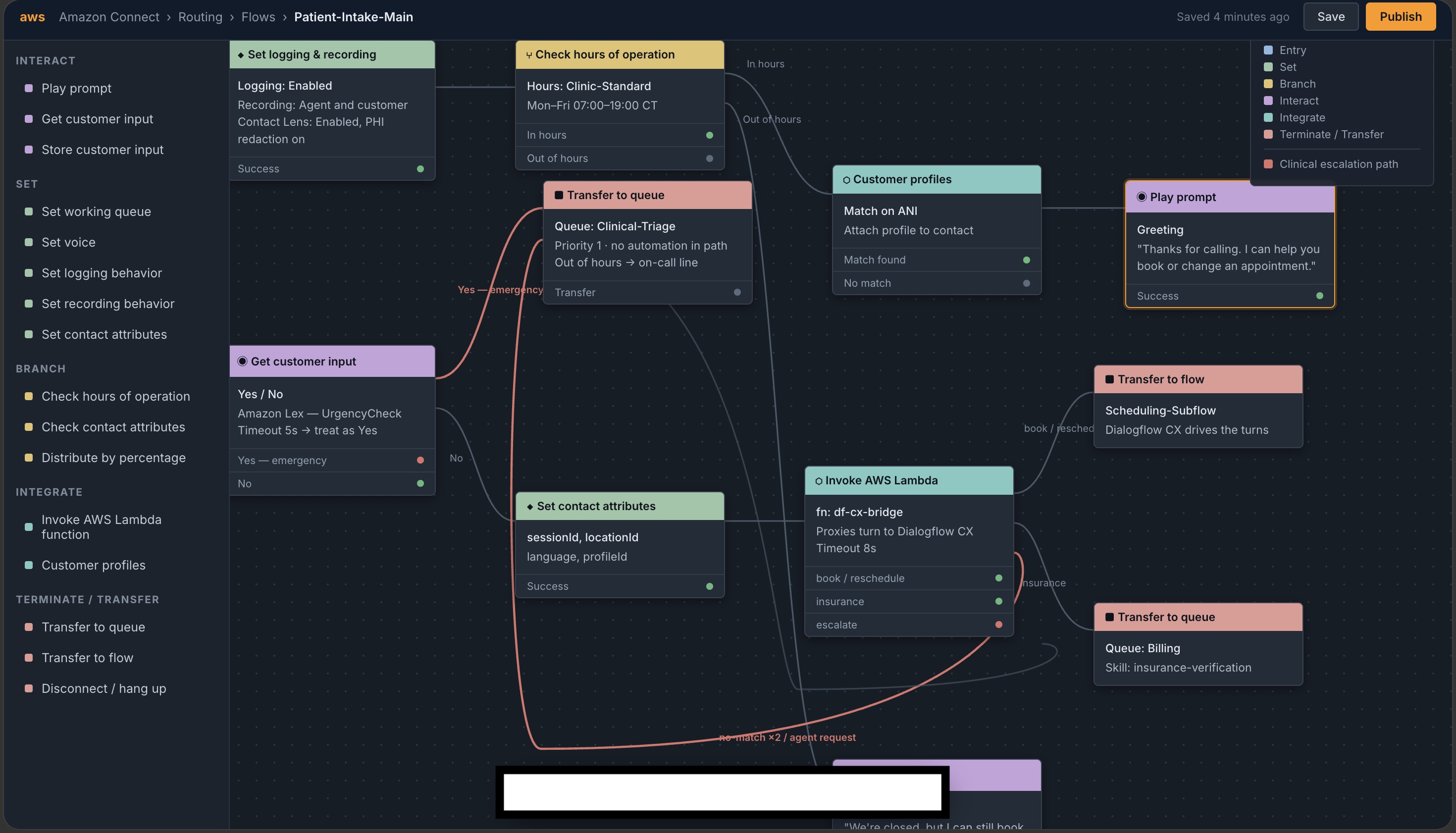Select Transfer to flow palette item

pyautogui.click(x=88, y=658)
